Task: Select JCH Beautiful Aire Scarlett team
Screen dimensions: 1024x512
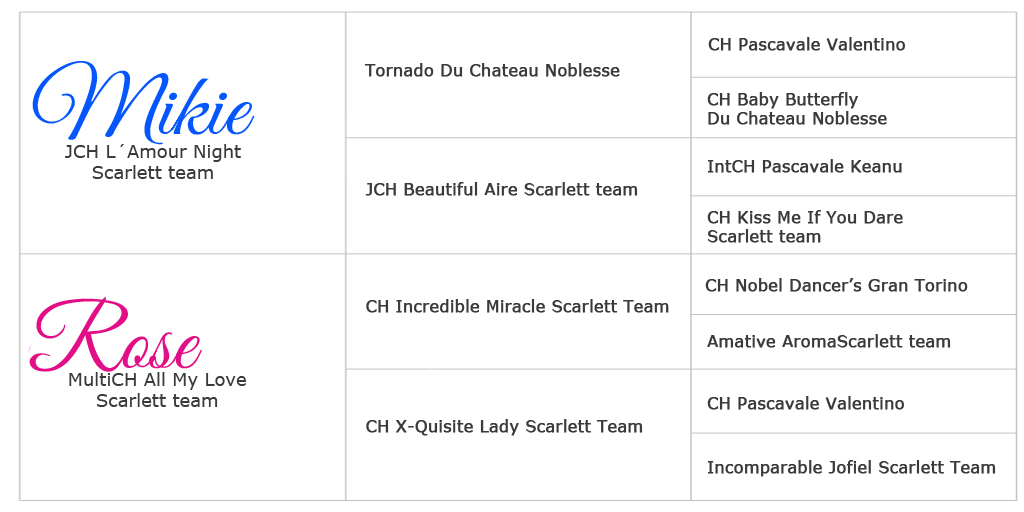Action: [501, 190]
